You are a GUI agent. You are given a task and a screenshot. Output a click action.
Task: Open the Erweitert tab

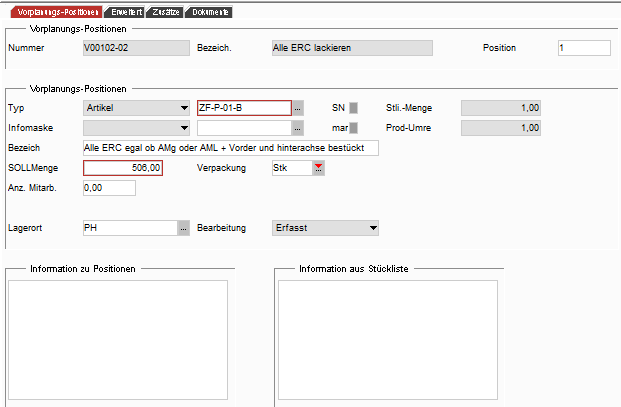(x=125, y=12)
